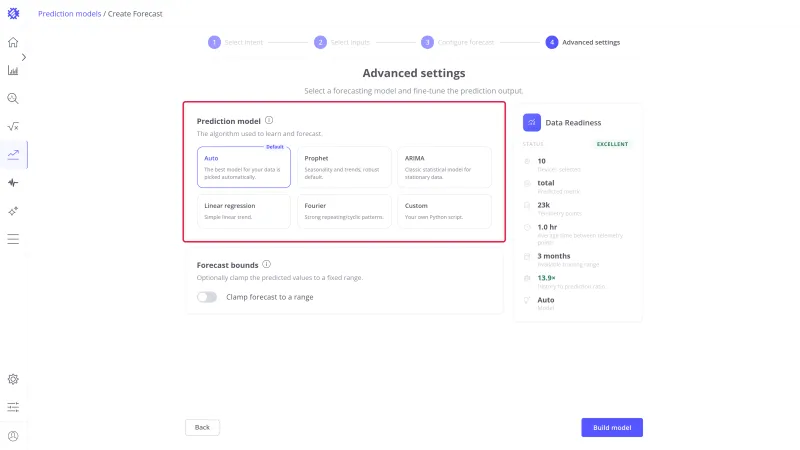The width and height of the screenshot is (800, 450).
Task: Click the Clamp forecast to a range label
Action: coord(269,297)
